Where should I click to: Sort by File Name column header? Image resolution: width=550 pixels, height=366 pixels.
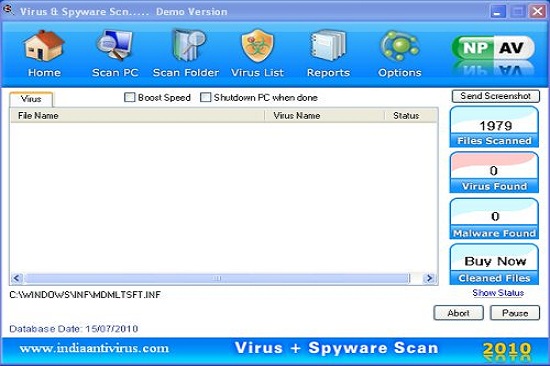(137, 115)
